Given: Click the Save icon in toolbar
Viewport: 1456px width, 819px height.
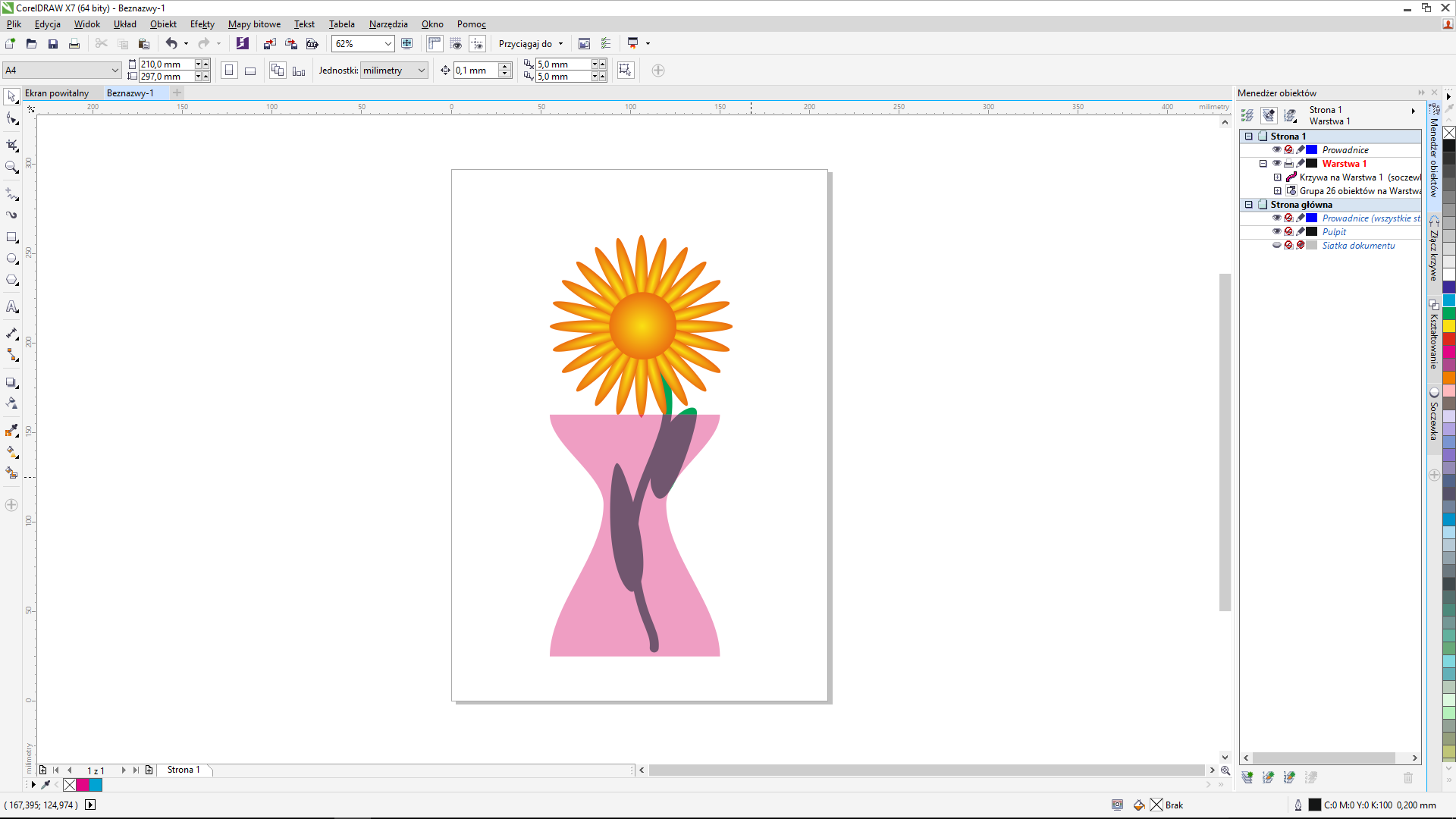Looking at the screenshot, I should (x=53, y=44).
